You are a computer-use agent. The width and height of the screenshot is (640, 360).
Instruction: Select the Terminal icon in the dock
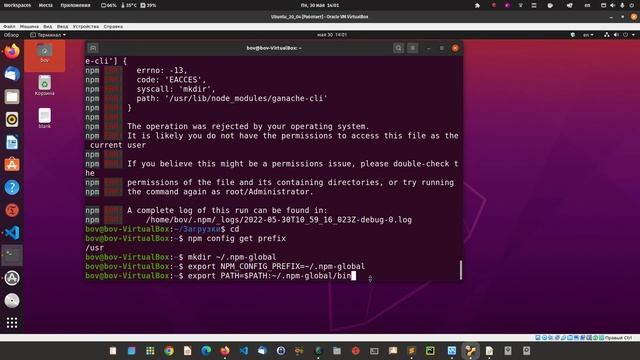click(12, 256)
